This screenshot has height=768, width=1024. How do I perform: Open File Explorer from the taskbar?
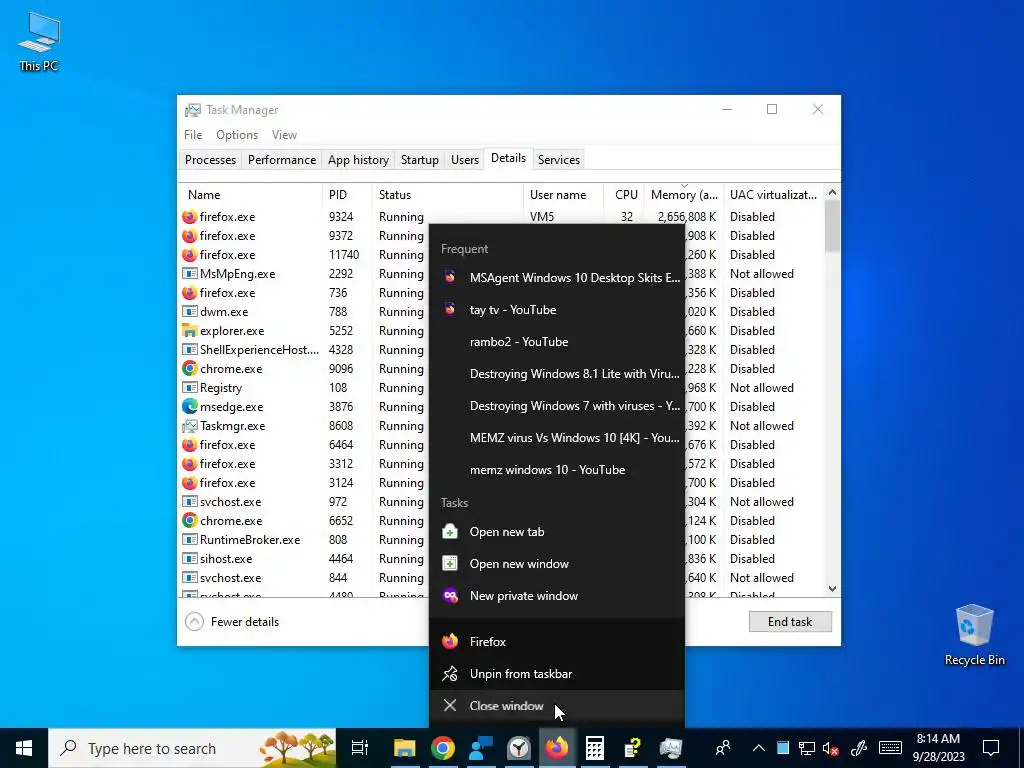click(404, 748)
